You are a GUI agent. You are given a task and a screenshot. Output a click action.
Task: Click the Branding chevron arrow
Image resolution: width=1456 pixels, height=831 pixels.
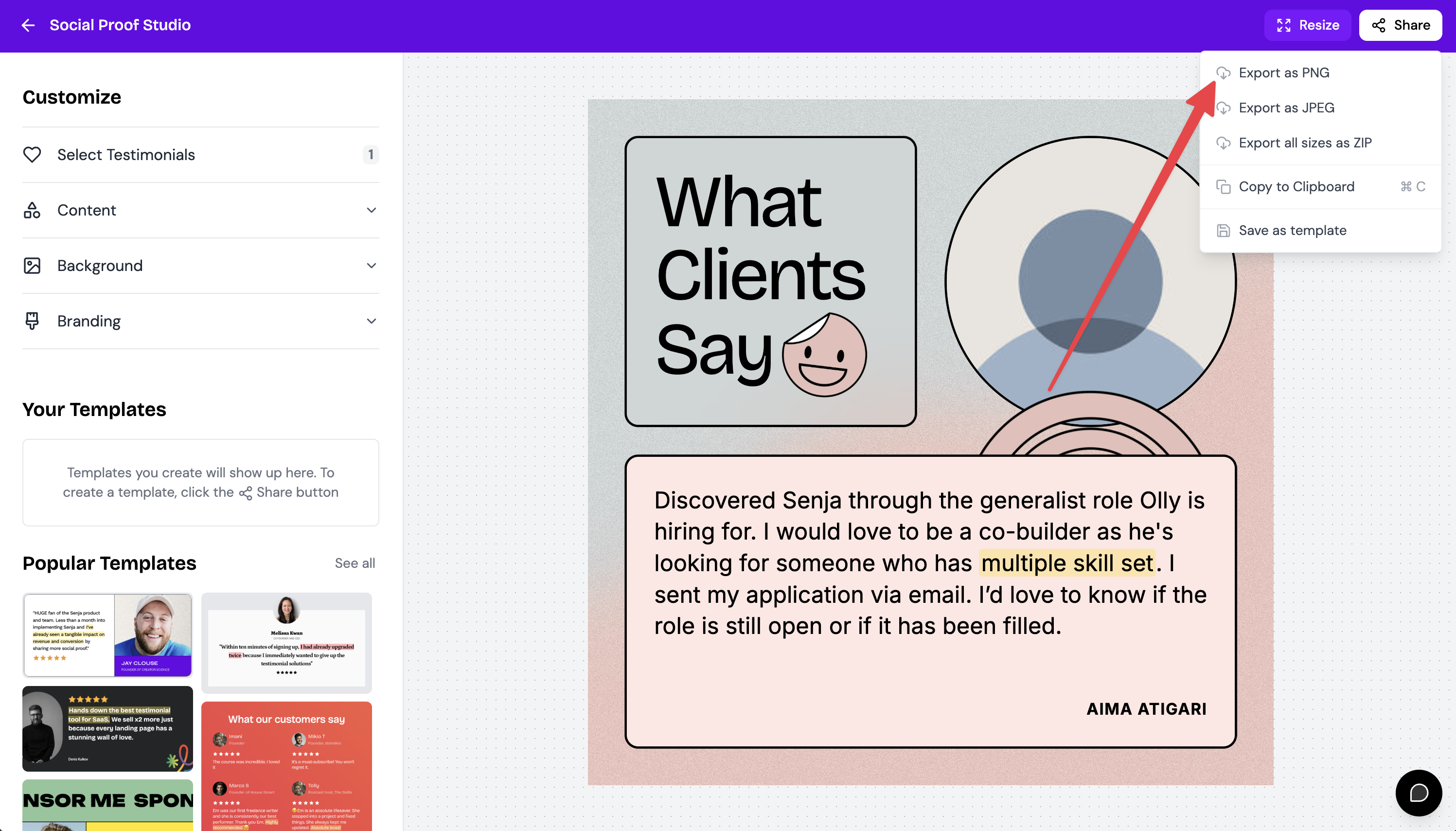click(x=371, y=321)
